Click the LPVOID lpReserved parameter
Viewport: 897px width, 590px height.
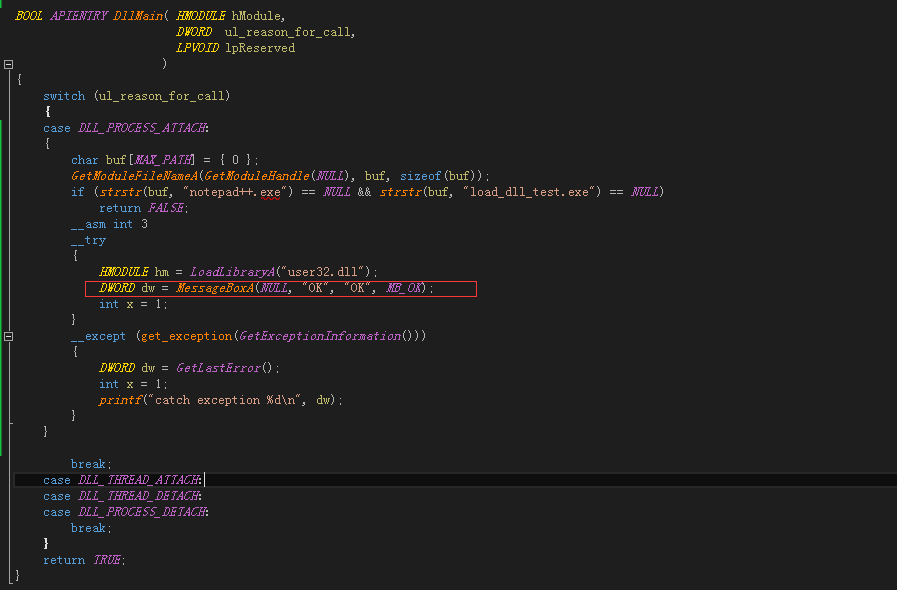(236, 48)
